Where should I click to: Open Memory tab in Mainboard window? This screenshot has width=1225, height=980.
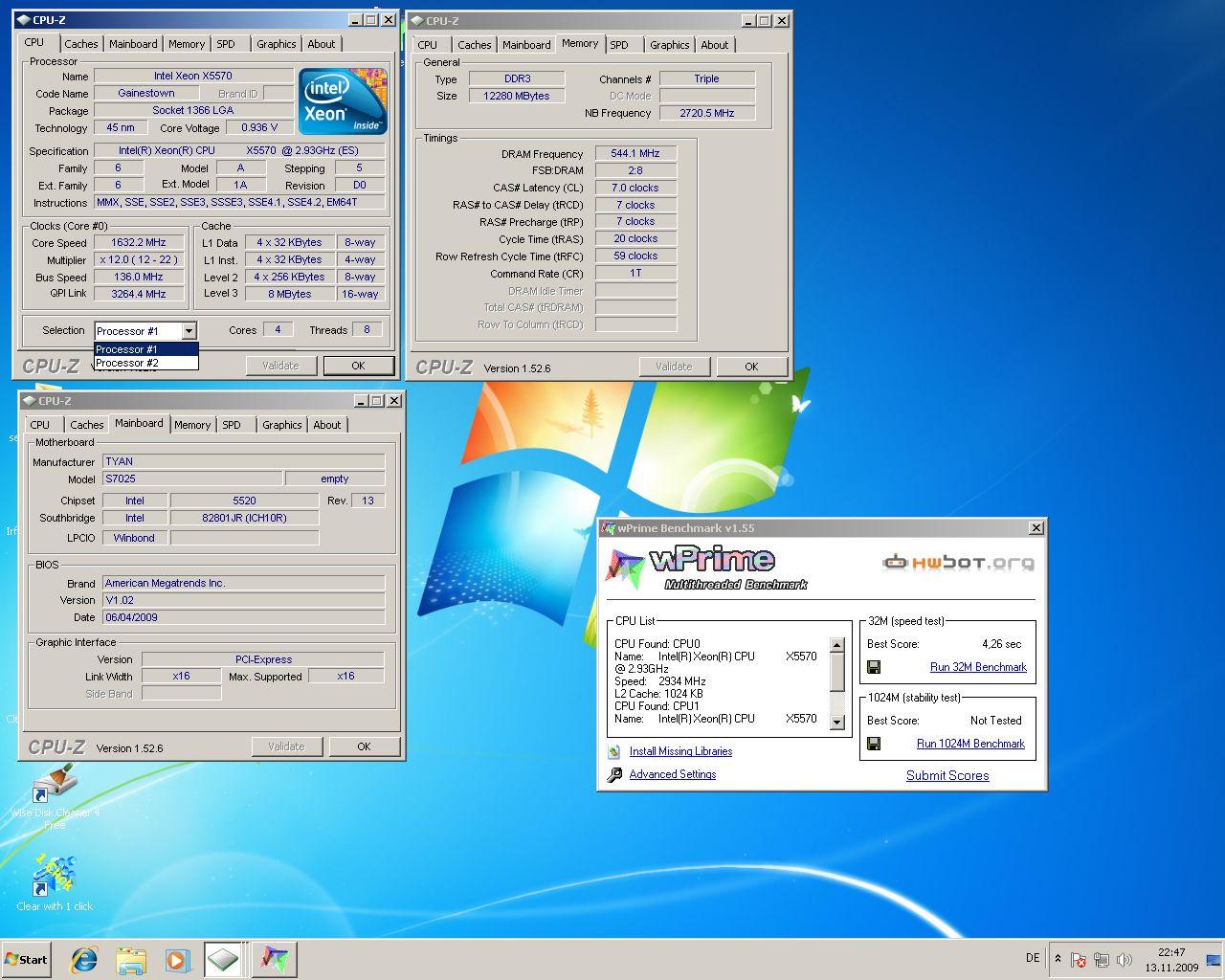pos(192,425)
